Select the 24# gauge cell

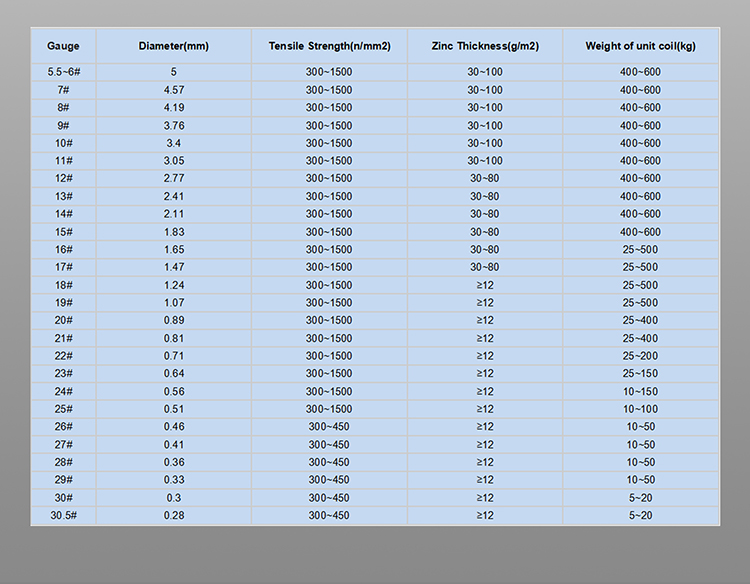[63, 391]
